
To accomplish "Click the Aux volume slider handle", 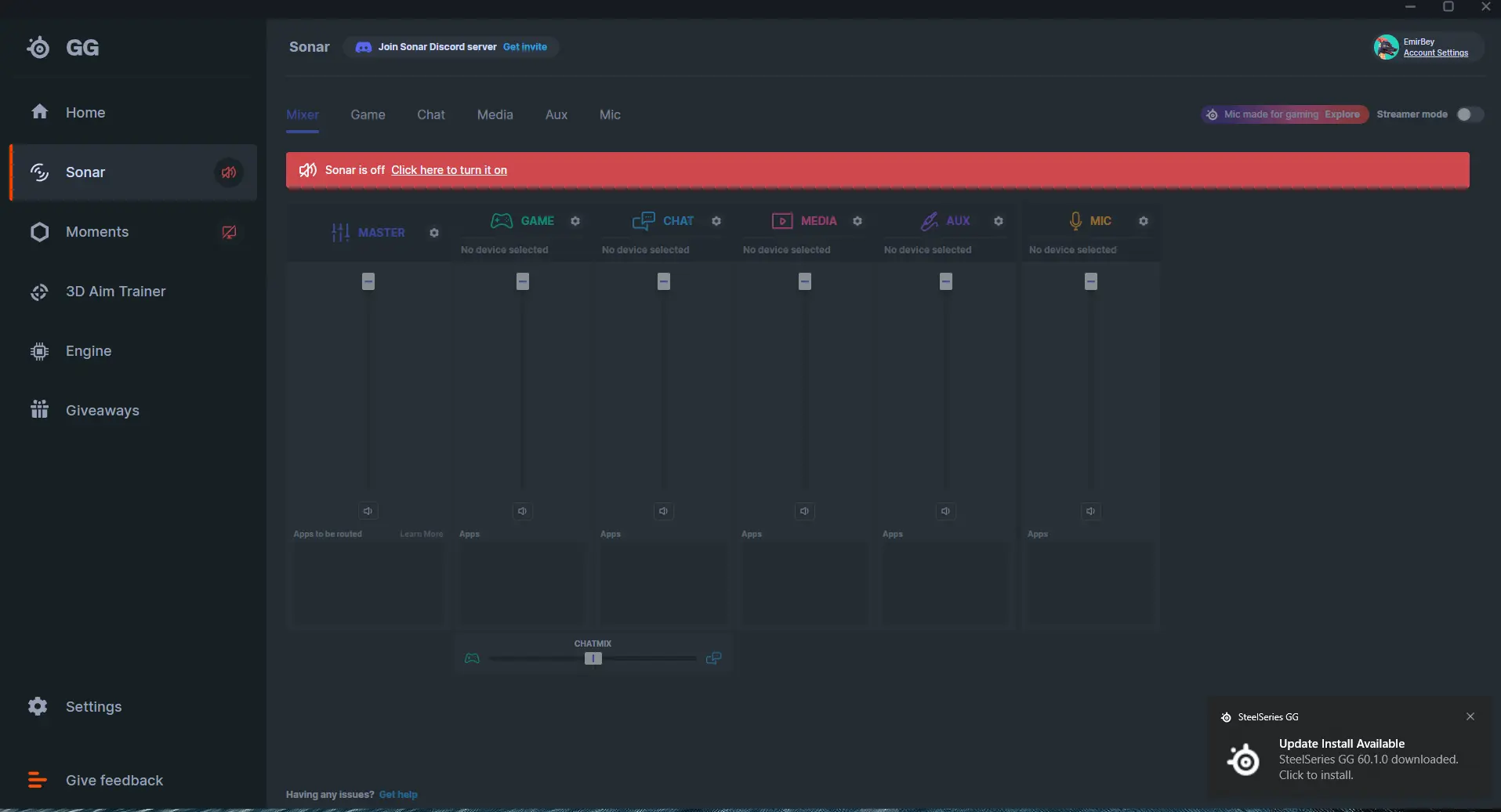I will click(946, 281).
